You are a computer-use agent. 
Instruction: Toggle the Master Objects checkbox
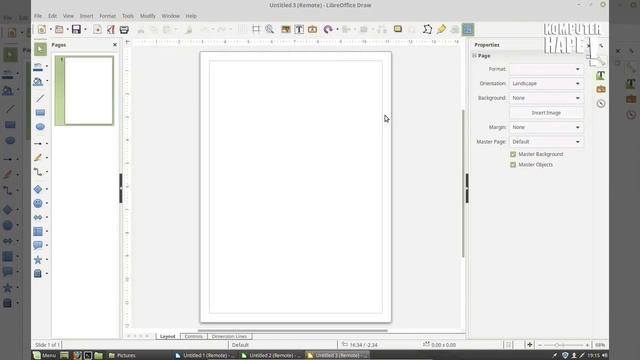pyautogui.click(x=513, y=165)
